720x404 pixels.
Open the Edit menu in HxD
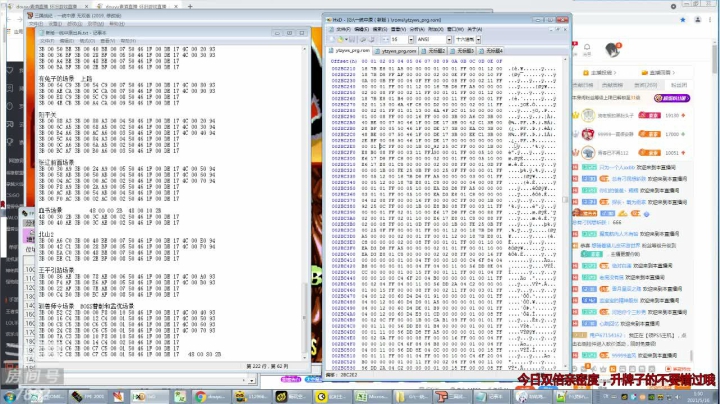click(361, 29)
